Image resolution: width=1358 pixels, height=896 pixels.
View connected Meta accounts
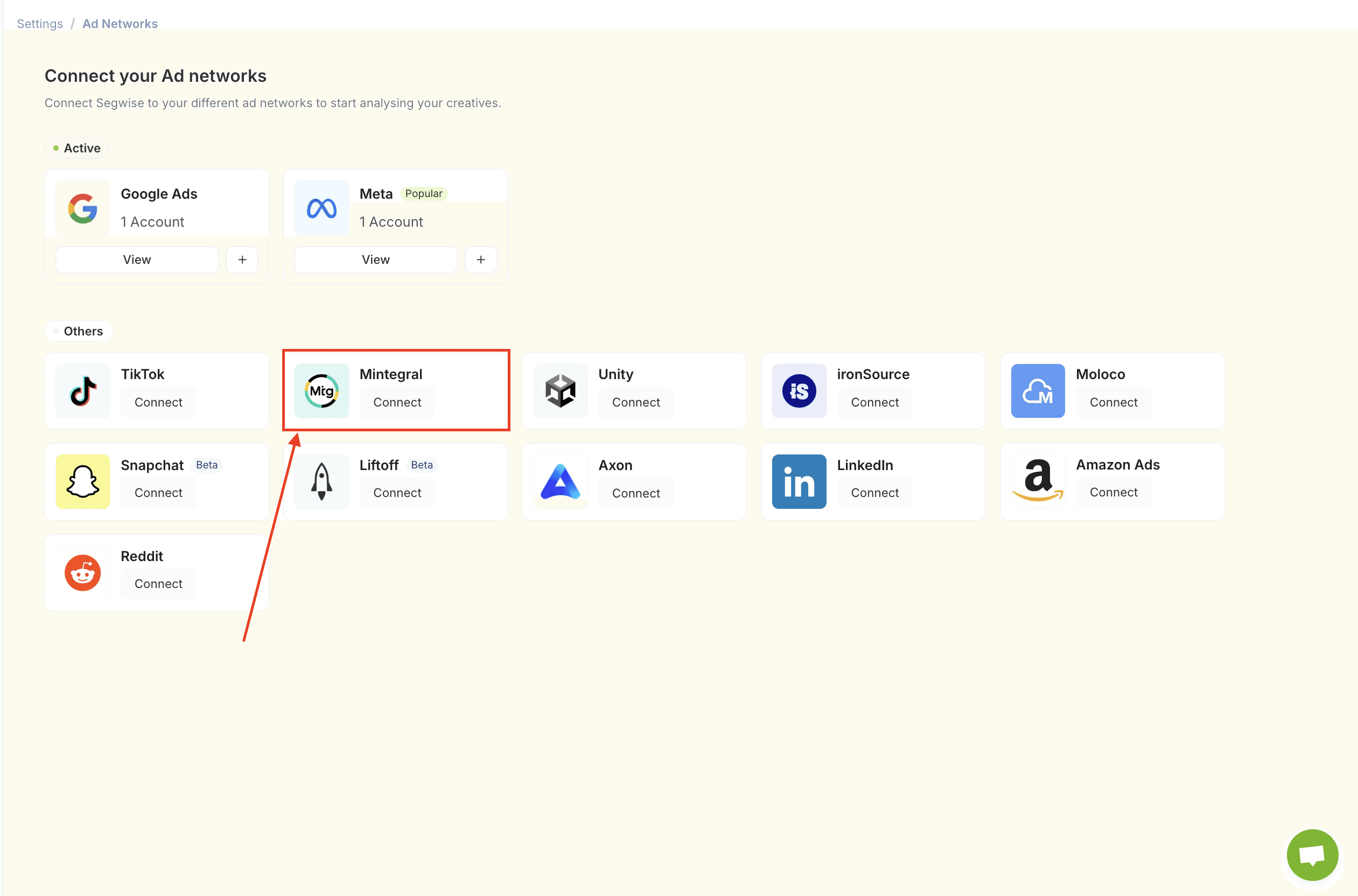coord(375,260)
